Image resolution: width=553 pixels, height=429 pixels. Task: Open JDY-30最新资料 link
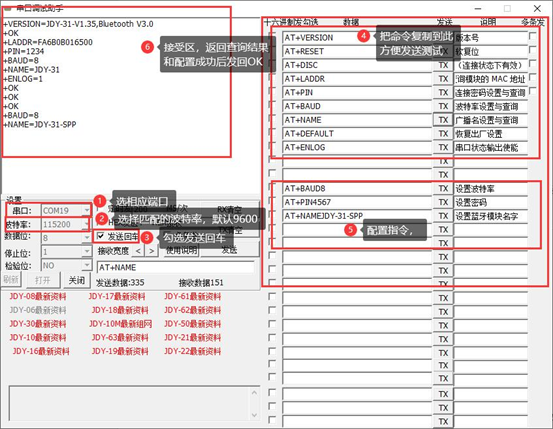[38, 324]
